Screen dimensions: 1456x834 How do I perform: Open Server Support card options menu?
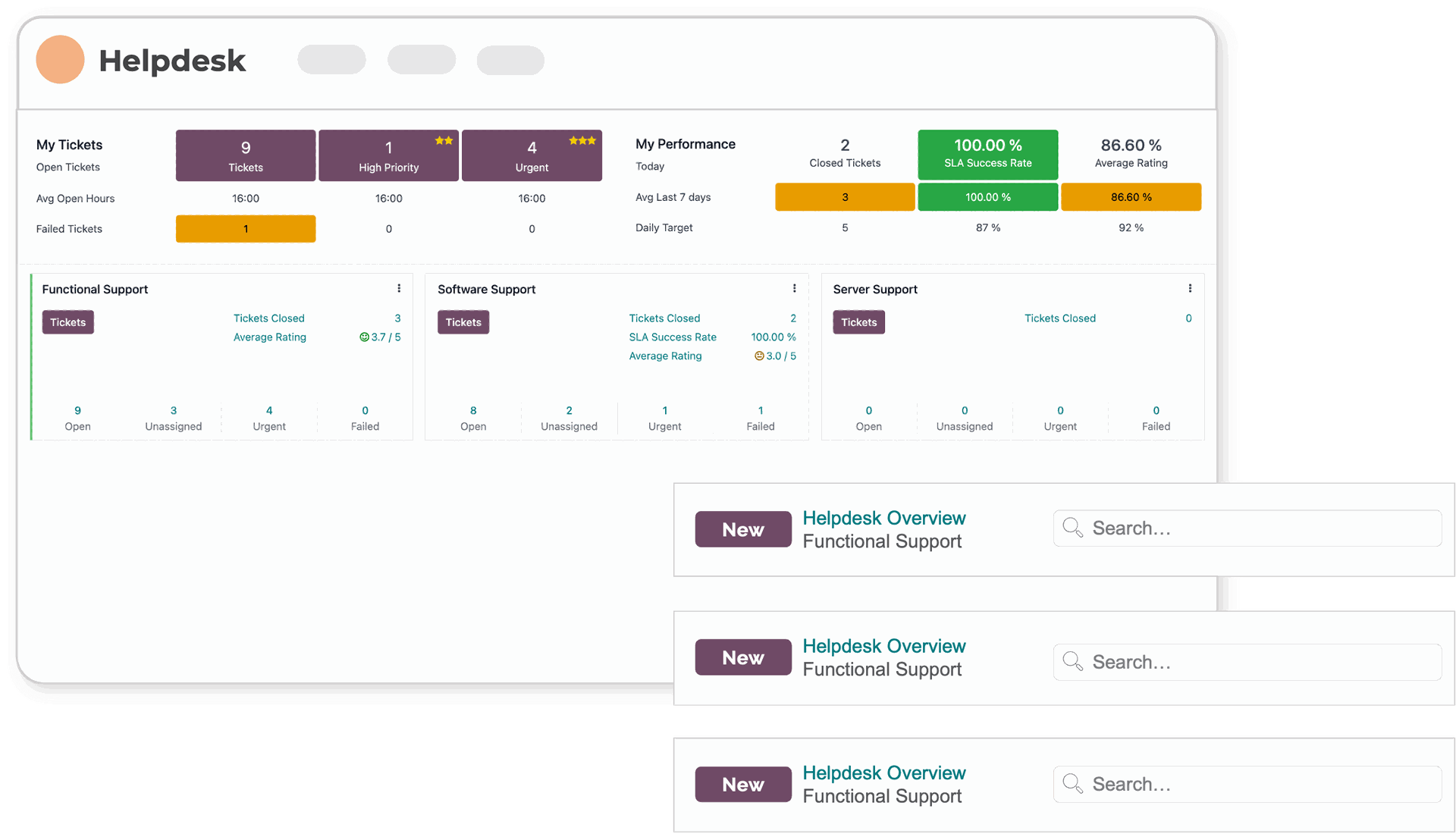1190,288
